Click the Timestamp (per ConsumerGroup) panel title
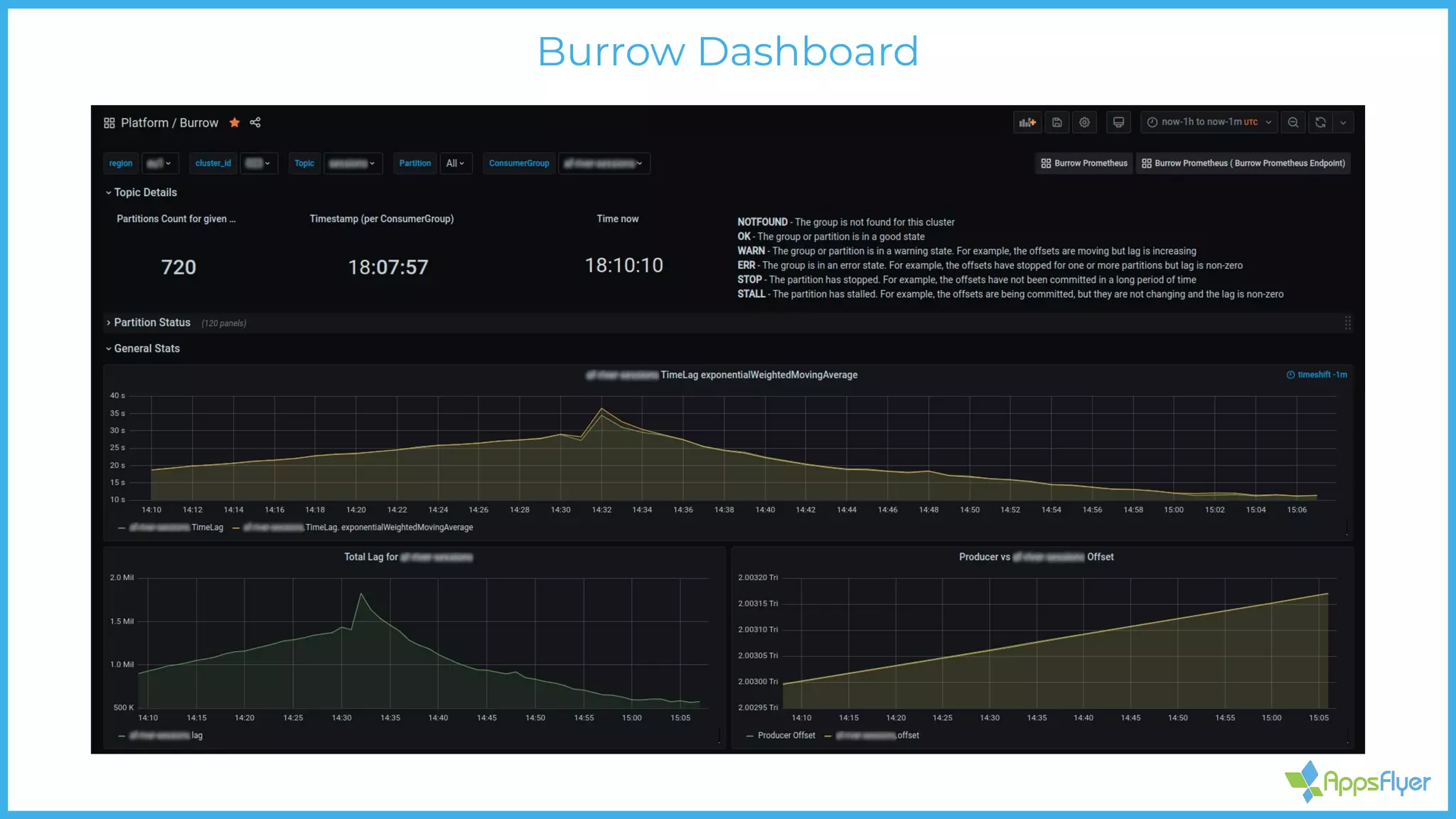Screen dimensions: 1456x819 click(x=382, y=219)
